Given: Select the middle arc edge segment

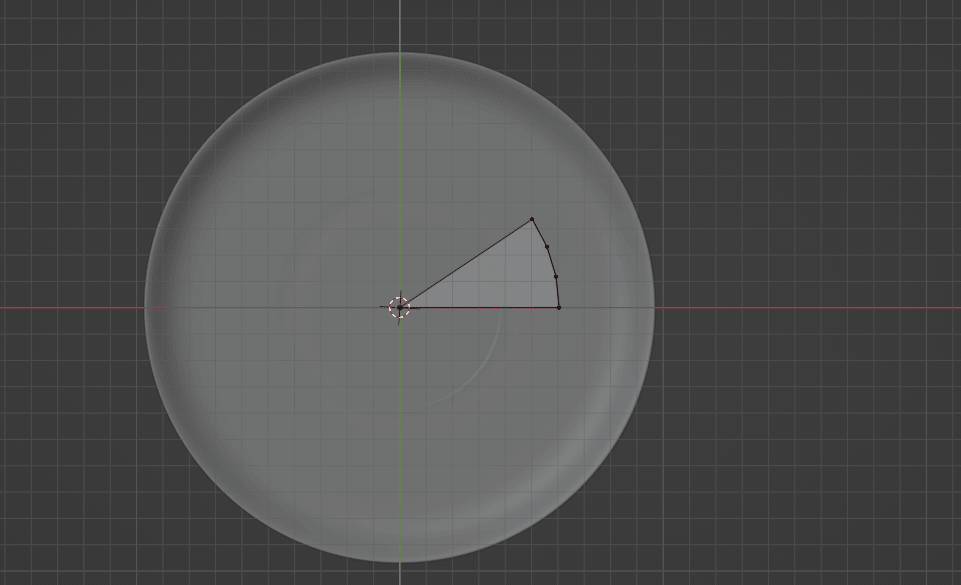Looking at the screenshot, I should pos(552,261).
